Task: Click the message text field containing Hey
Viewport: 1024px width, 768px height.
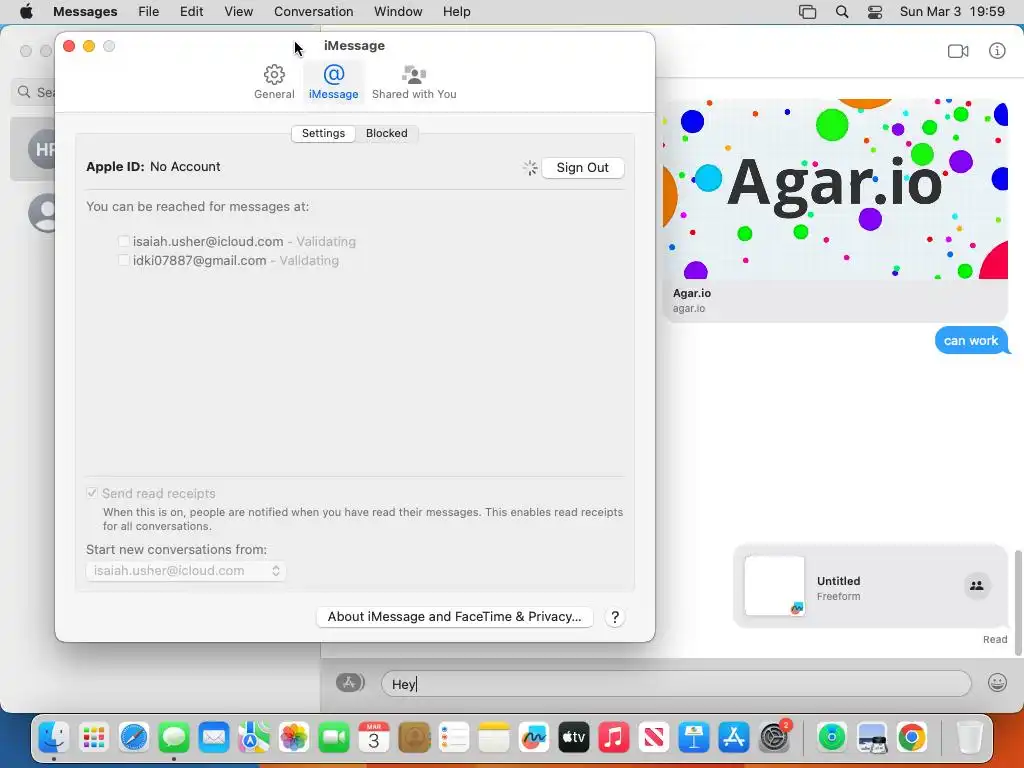Action: pos(676,684)
